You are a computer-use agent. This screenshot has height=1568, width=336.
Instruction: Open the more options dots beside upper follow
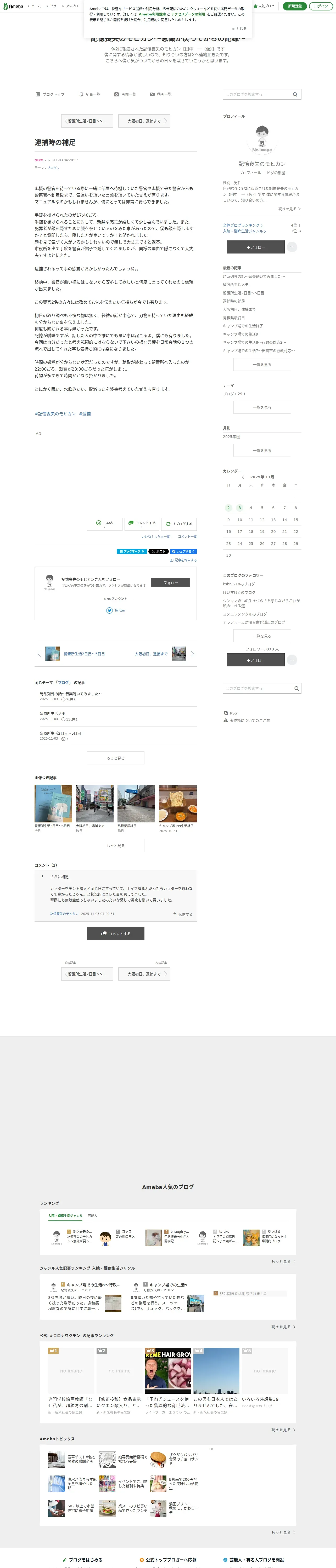pyautogui.click(x=292, y=247)
